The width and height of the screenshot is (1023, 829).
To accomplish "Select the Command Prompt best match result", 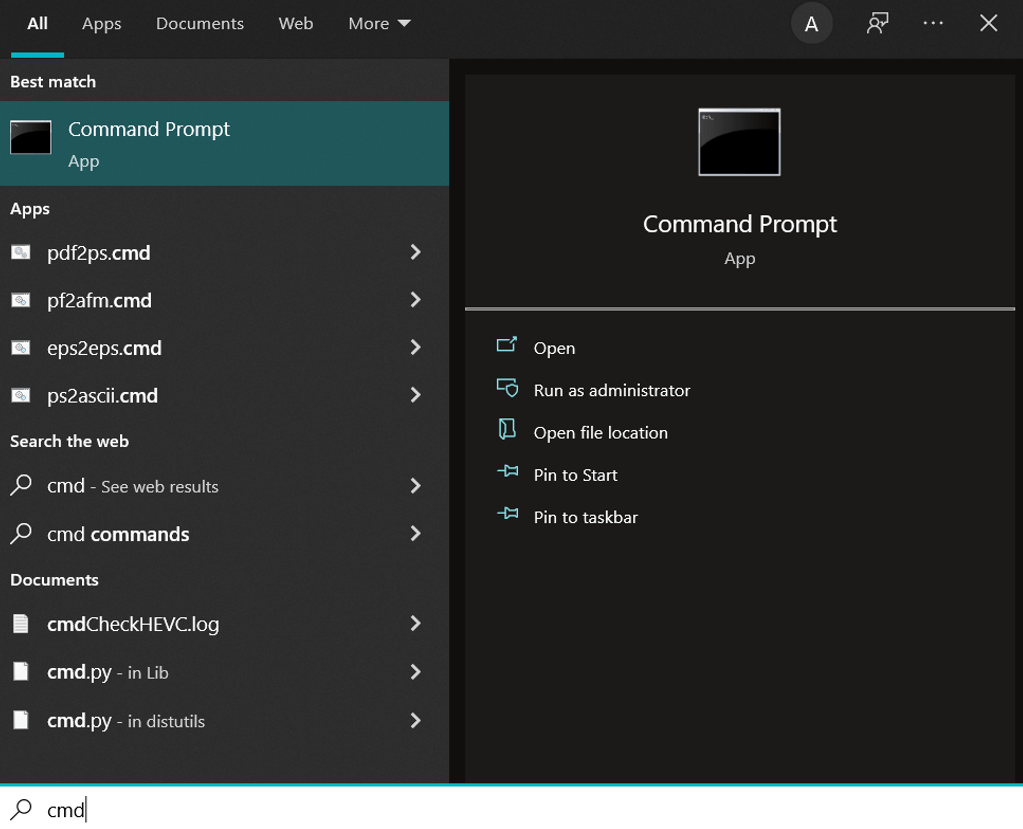I will pyautogui.click(x=224, y=143).
